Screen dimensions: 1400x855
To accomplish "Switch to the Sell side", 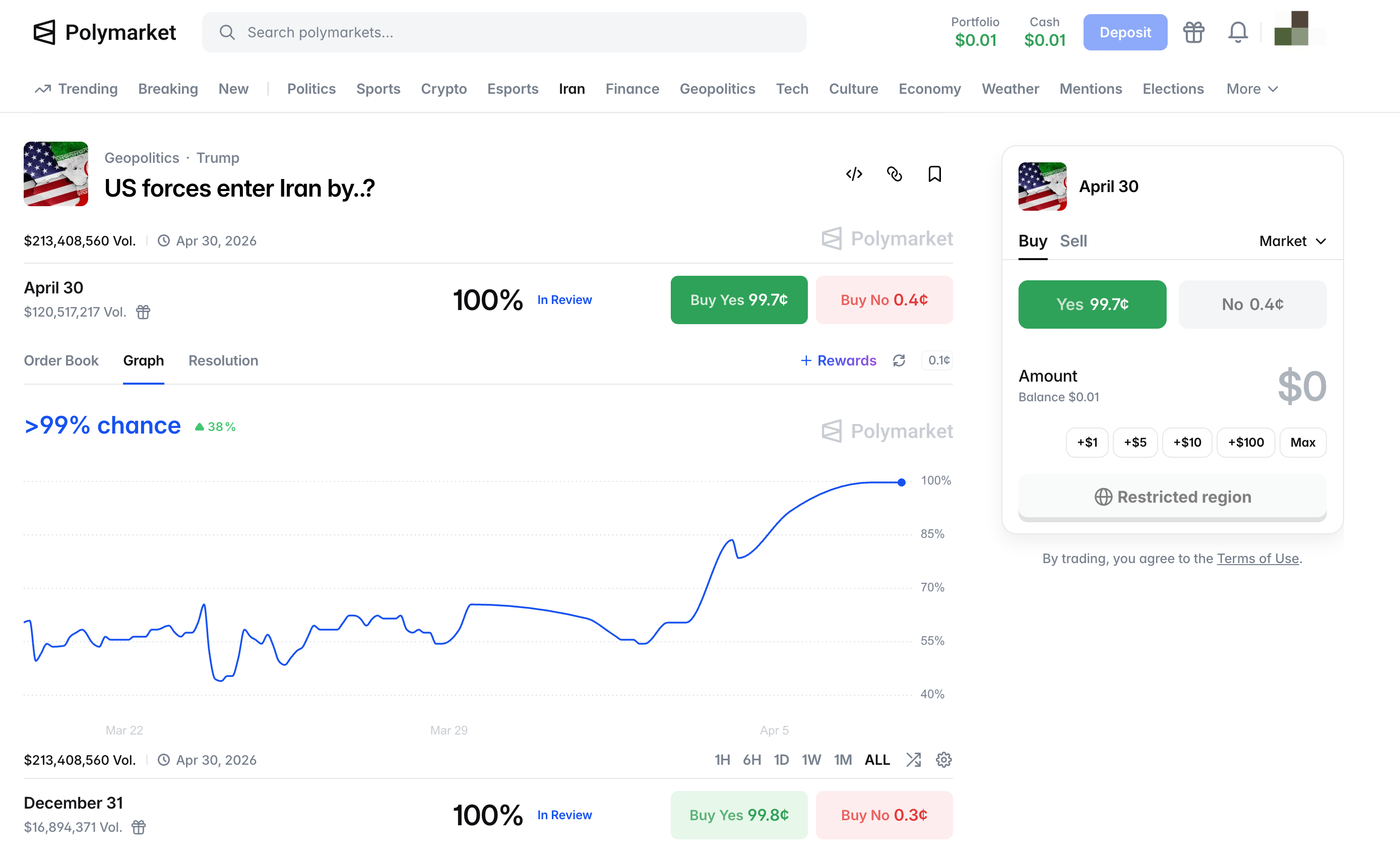I will [1073, 241].
